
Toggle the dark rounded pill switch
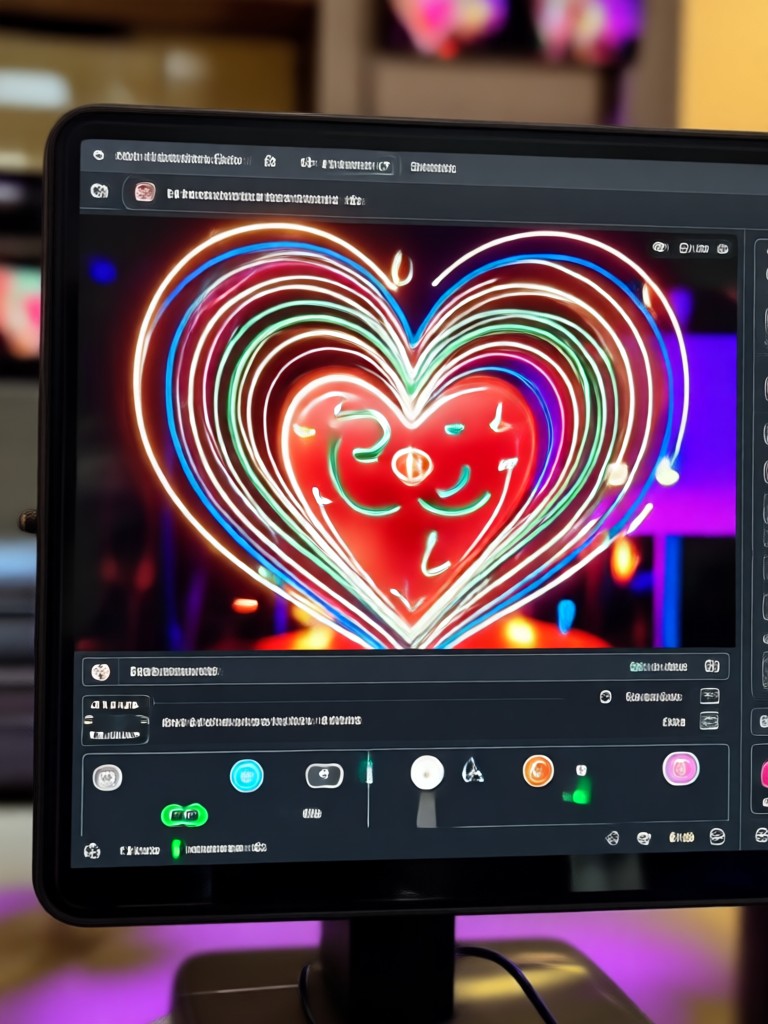tap(325, 775)
